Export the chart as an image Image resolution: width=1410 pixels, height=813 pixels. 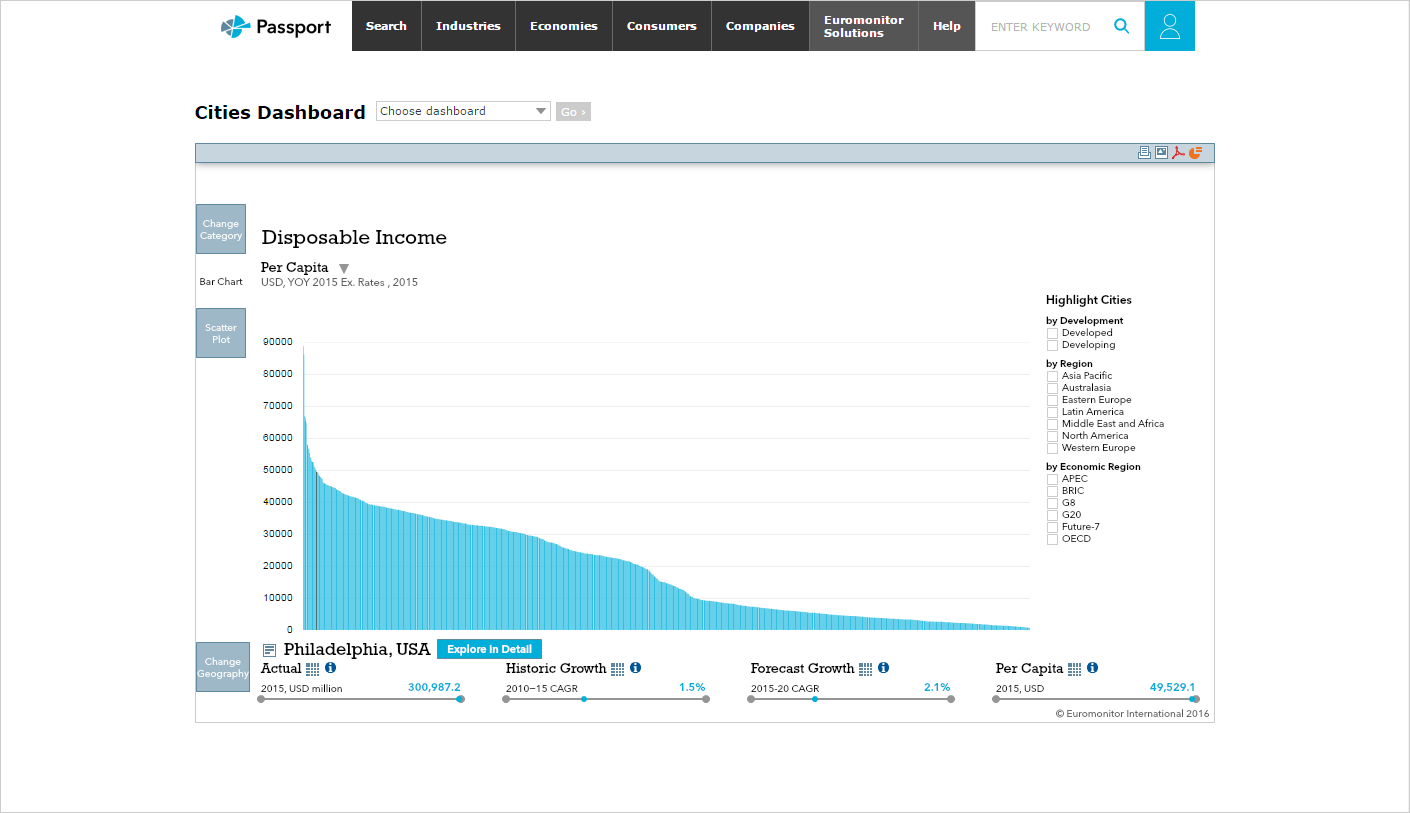pos(1161,153)
